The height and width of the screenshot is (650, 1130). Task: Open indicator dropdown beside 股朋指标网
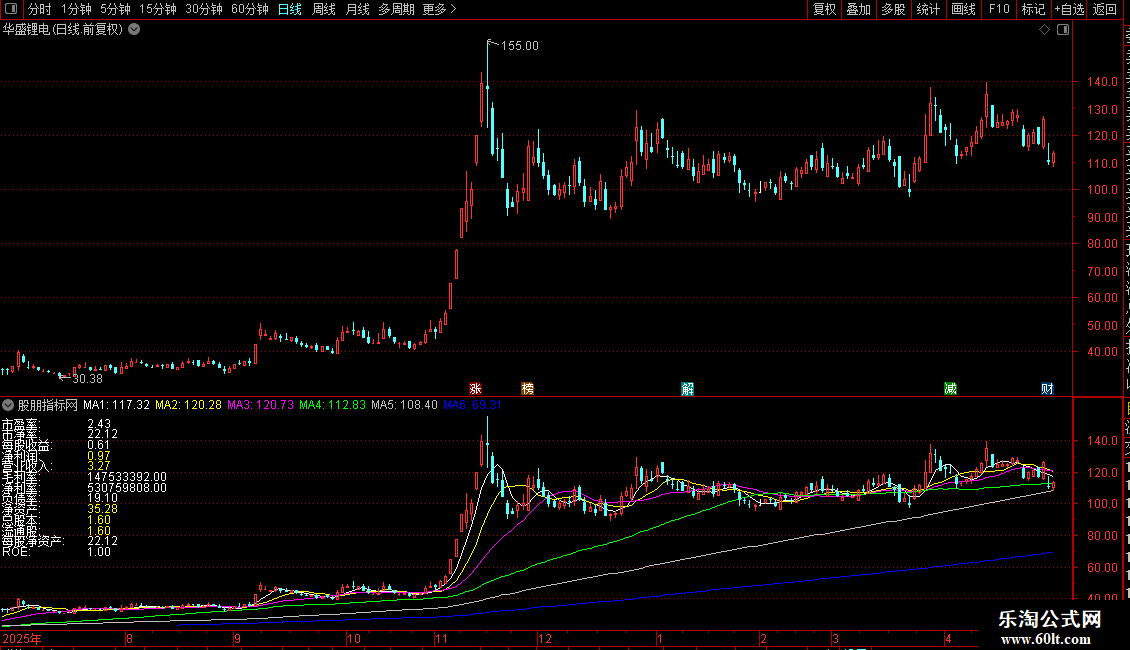click(8, 405)
